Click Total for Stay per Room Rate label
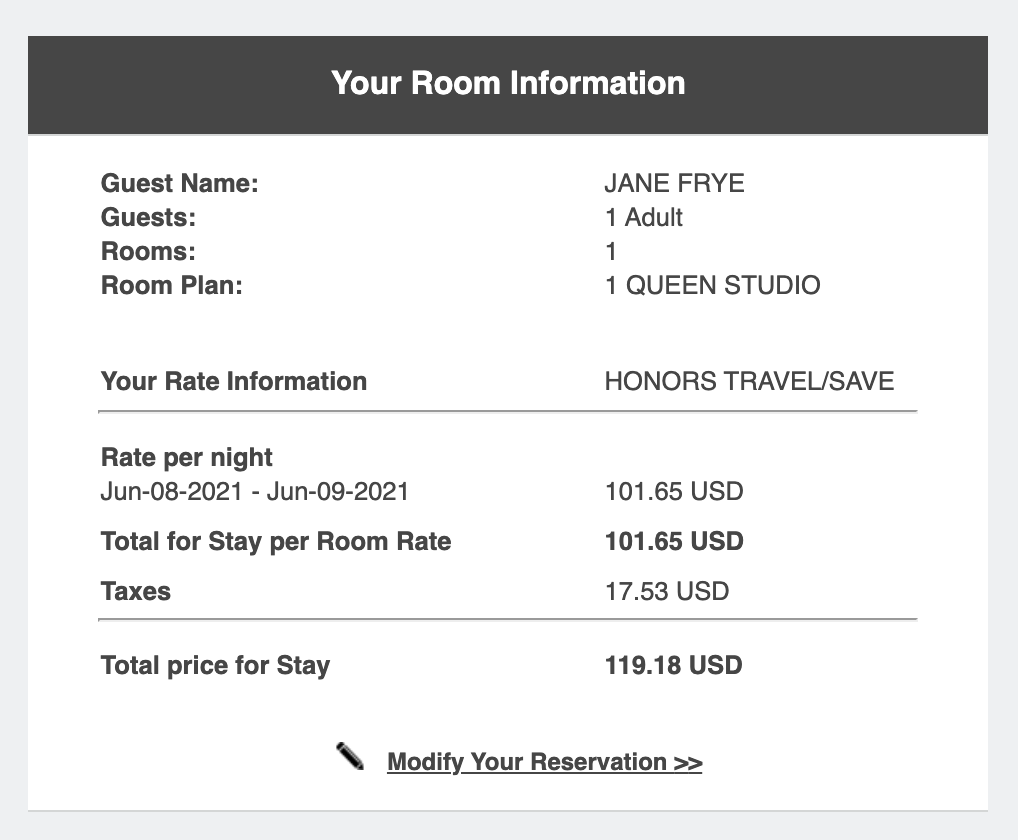1018x840 pixels. click(276, 541)
